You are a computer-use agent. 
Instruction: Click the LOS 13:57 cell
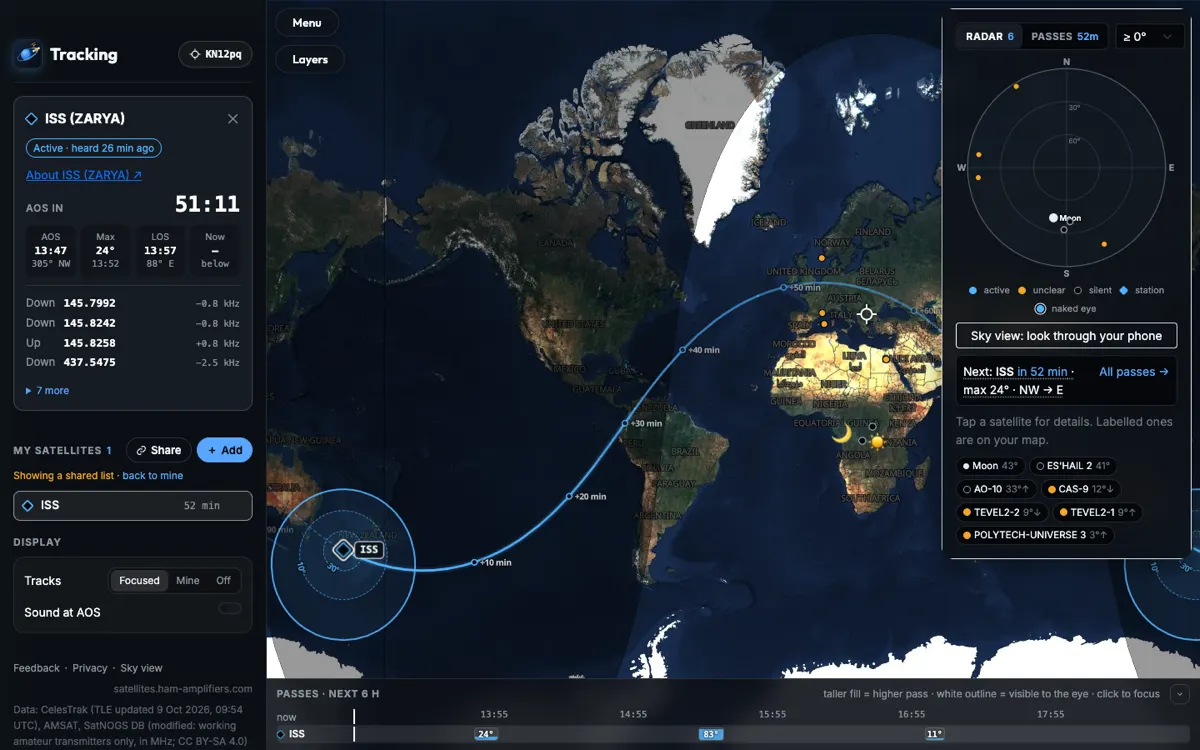[x=160, y=250]
